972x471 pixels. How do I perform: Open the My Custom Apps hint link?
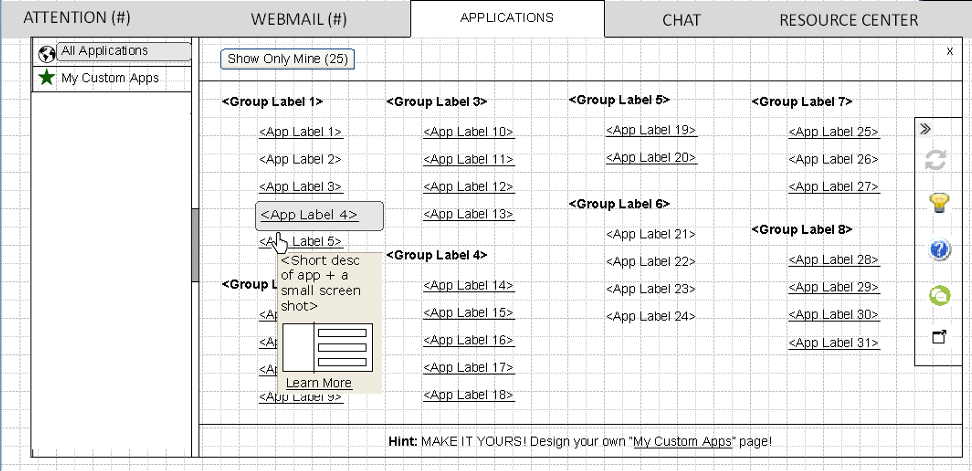click(x=683, y=441)
